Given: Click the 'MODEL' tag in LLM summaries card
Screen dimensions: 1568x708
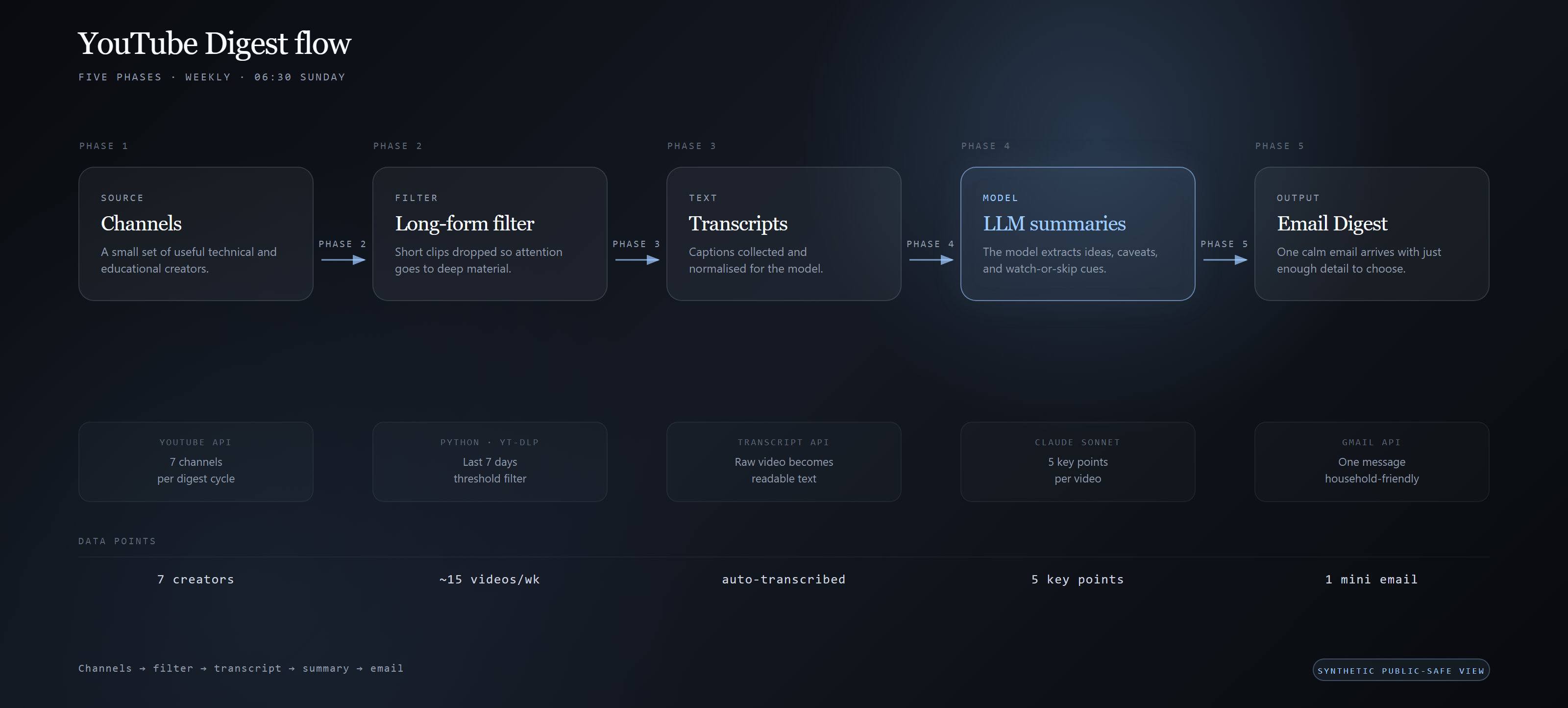Looking at the screenshot, I should pyautogui.click(x=1000, y=198).
